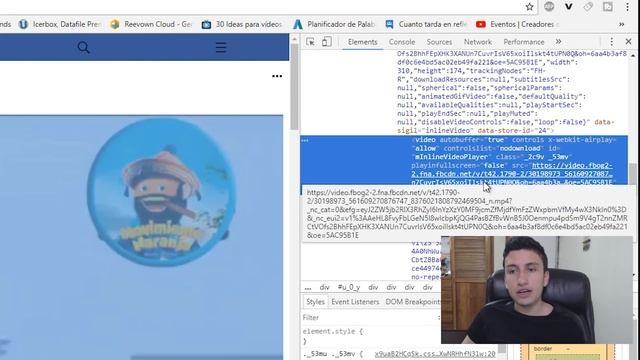The image size is (640, 360).
Task: Open the Reevown Cloud bookmark
Action: (151, 24)
